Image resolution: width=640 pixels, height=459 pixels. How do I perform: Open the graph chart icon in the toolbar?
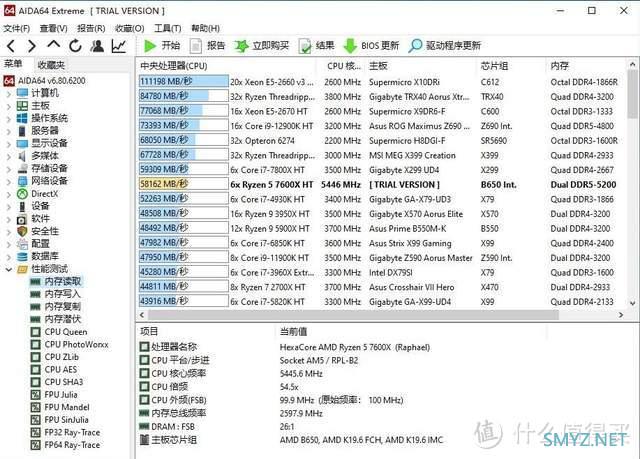point(119,46)
